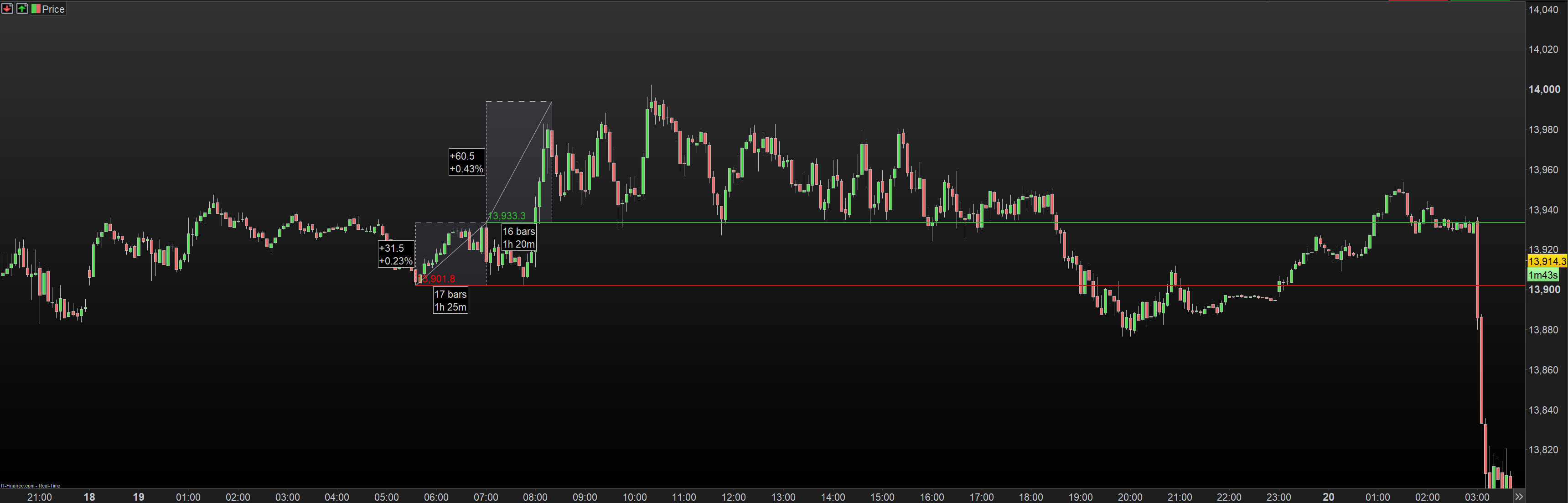Click the red down-arrow document icon
Image resolution: width=1568 pixels, height=503 pixels.
[x=7, y=9]
